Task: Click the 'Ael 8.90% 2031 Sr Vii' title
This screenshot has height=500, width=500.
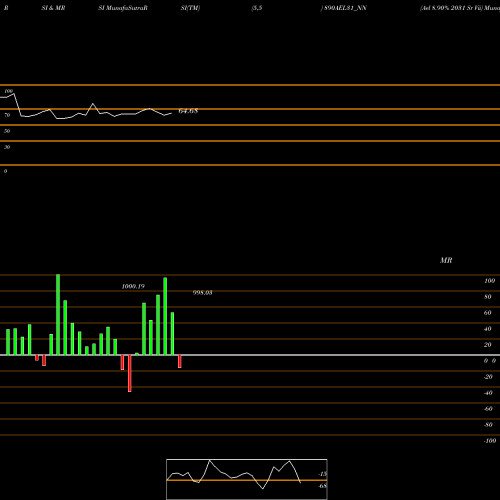Action: pyautogui.click(x=451, y=8)
